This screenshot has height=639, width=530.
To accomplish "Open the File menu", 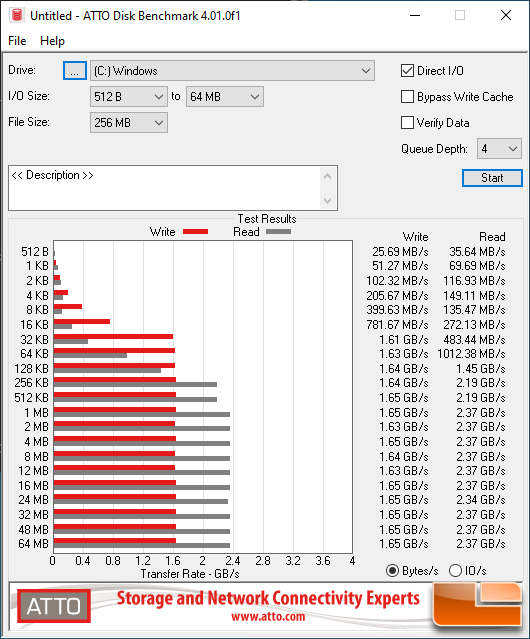I will [x=17, y=41].
